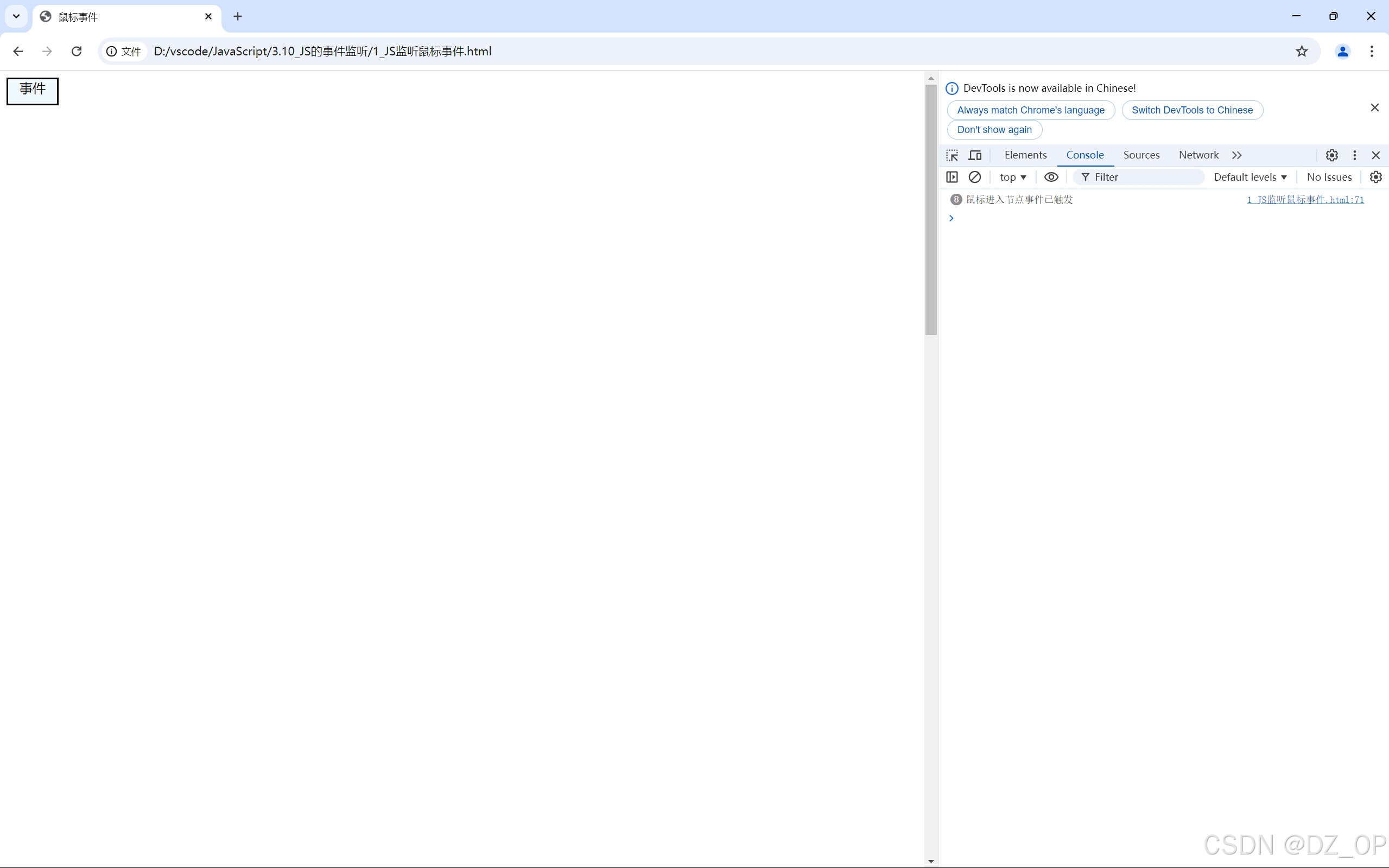Expand more DevTools tabs chevron
The height and width of the screenshot is (868, 1389).
click(x=1237, y=155)
